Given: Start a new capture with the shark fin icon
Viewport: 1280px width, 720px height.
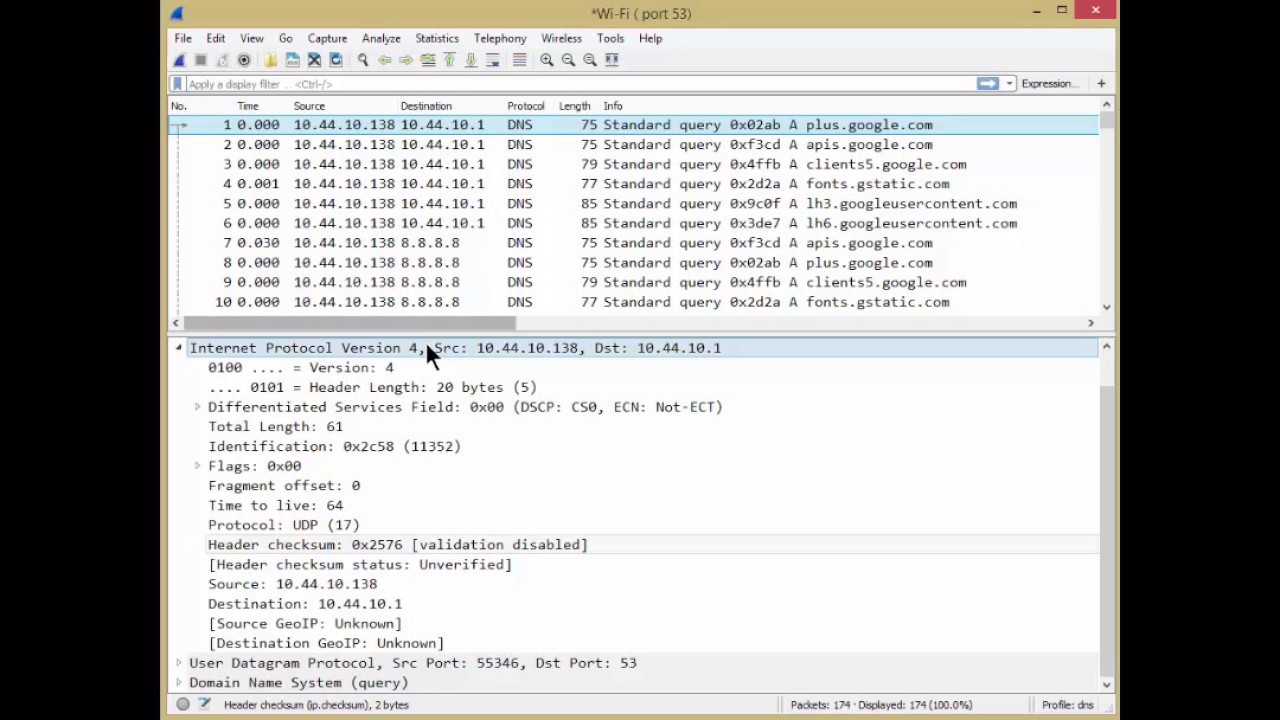Looking at the screenshot, I should pos(179,60).
